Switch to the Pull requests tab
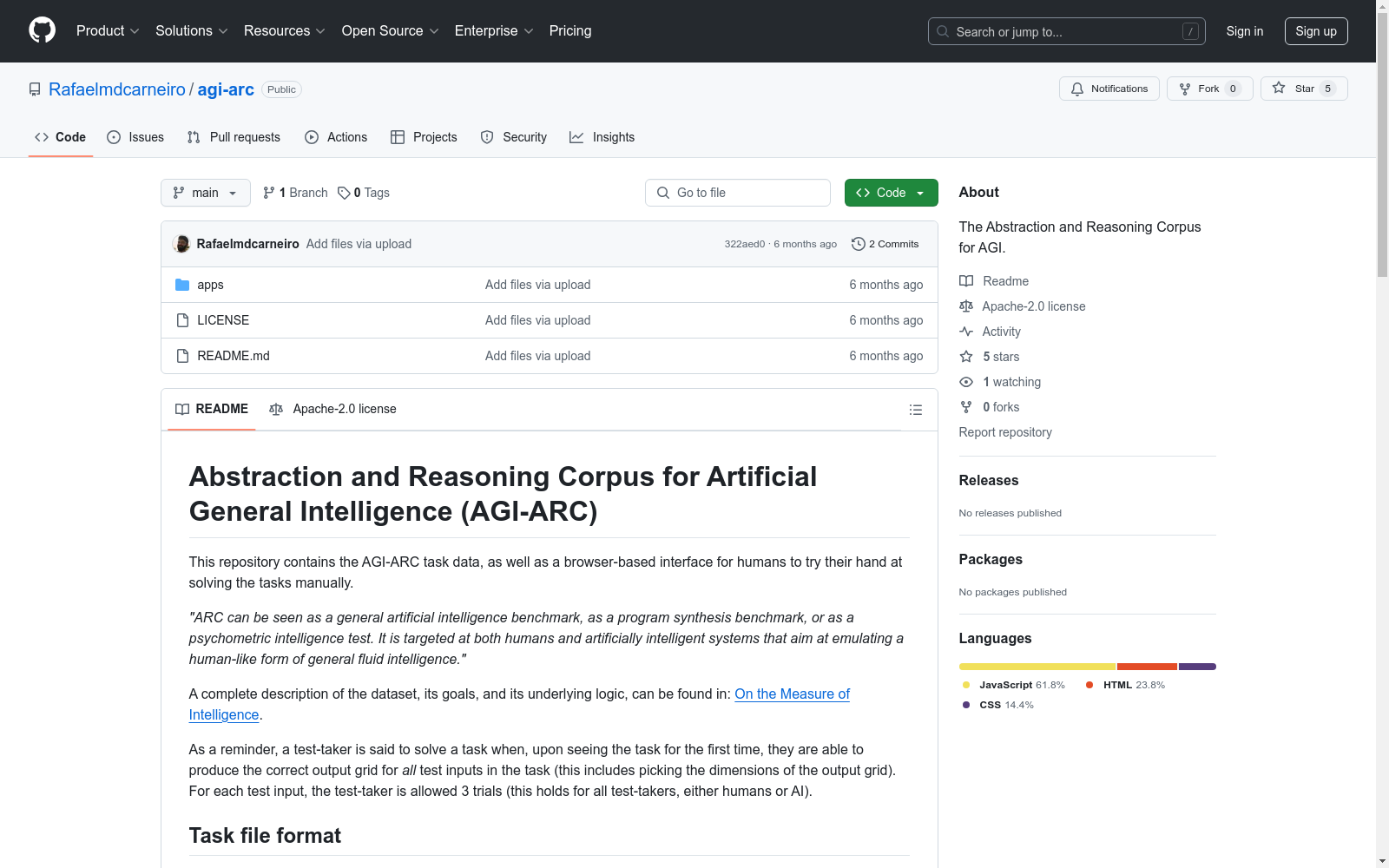This screenshot has width=1389, height=868. pyautogui.click(x=234, y=137)
